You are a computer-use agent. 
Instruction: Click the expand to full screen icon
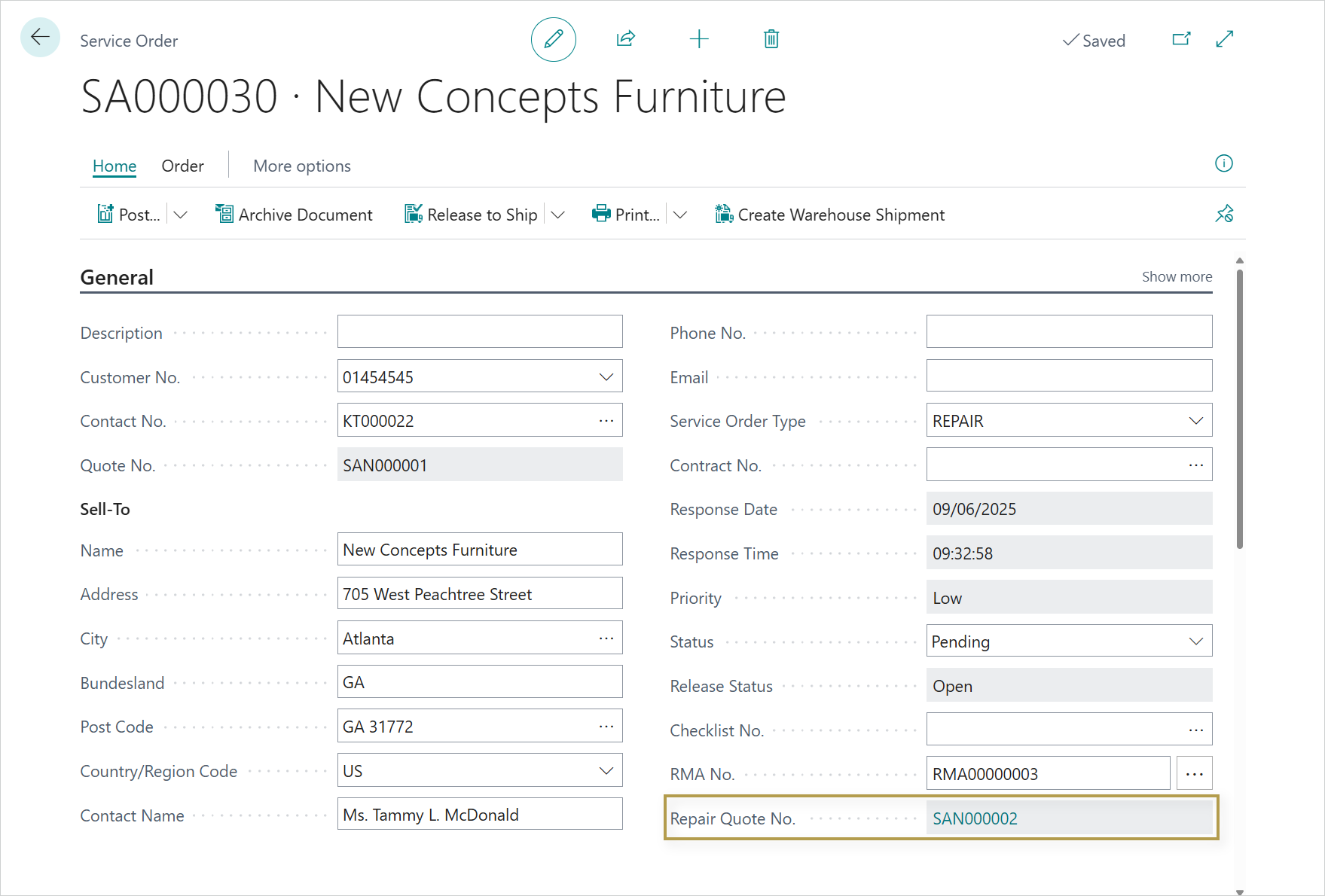coord(1224,39)
